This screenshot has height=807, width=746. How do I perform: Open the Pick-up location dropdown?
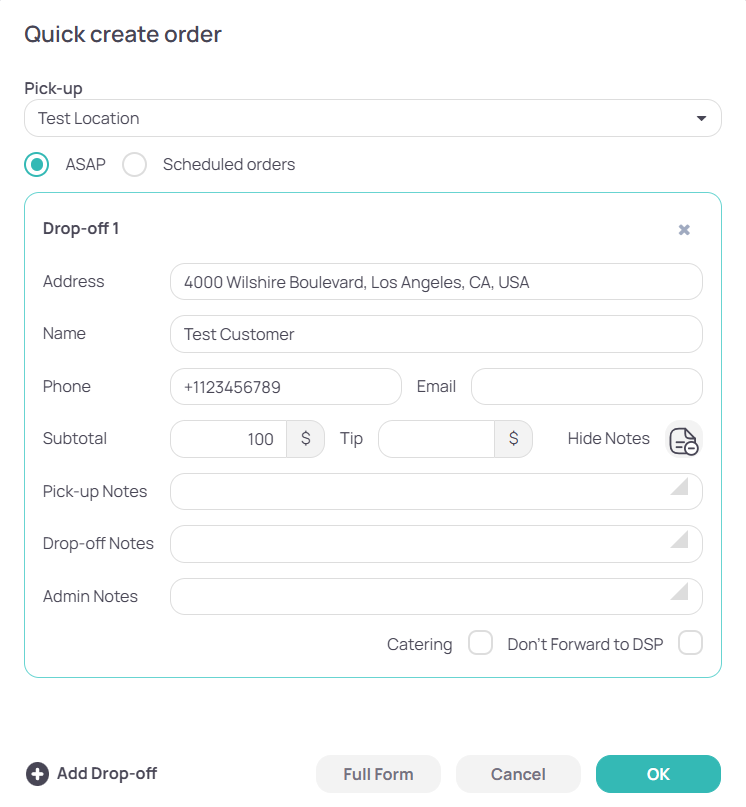click(x=373, y=118)
